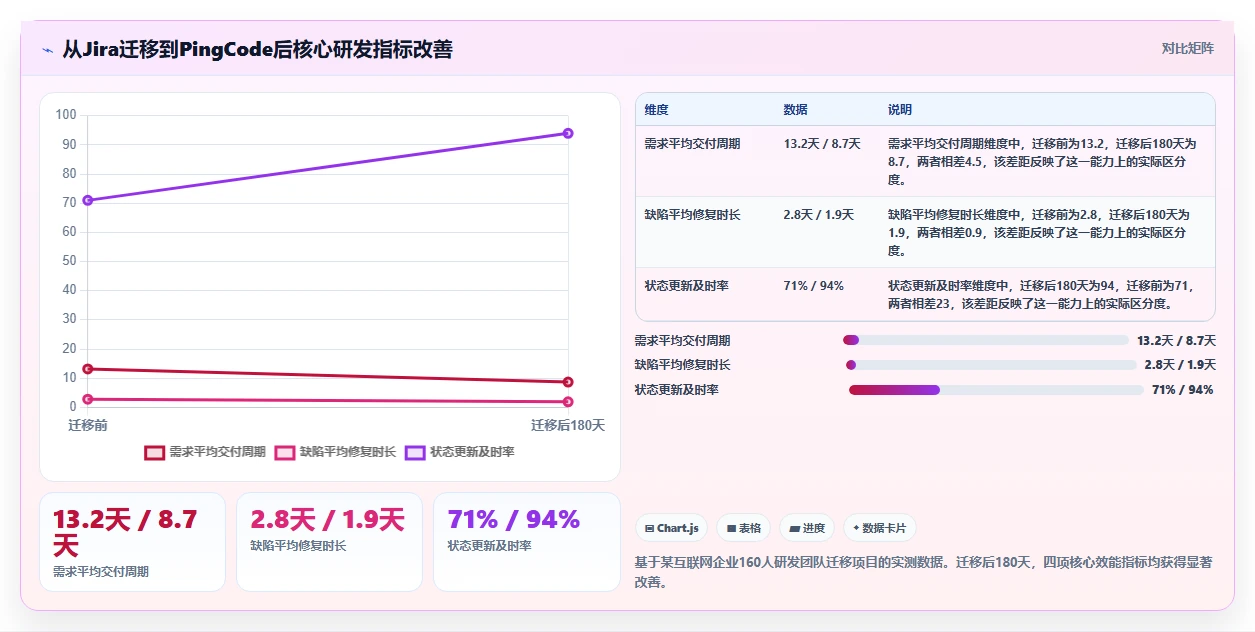1255x632 pixels.
Task: Select the Chart.js chip
Action: (x=672, y=528)
